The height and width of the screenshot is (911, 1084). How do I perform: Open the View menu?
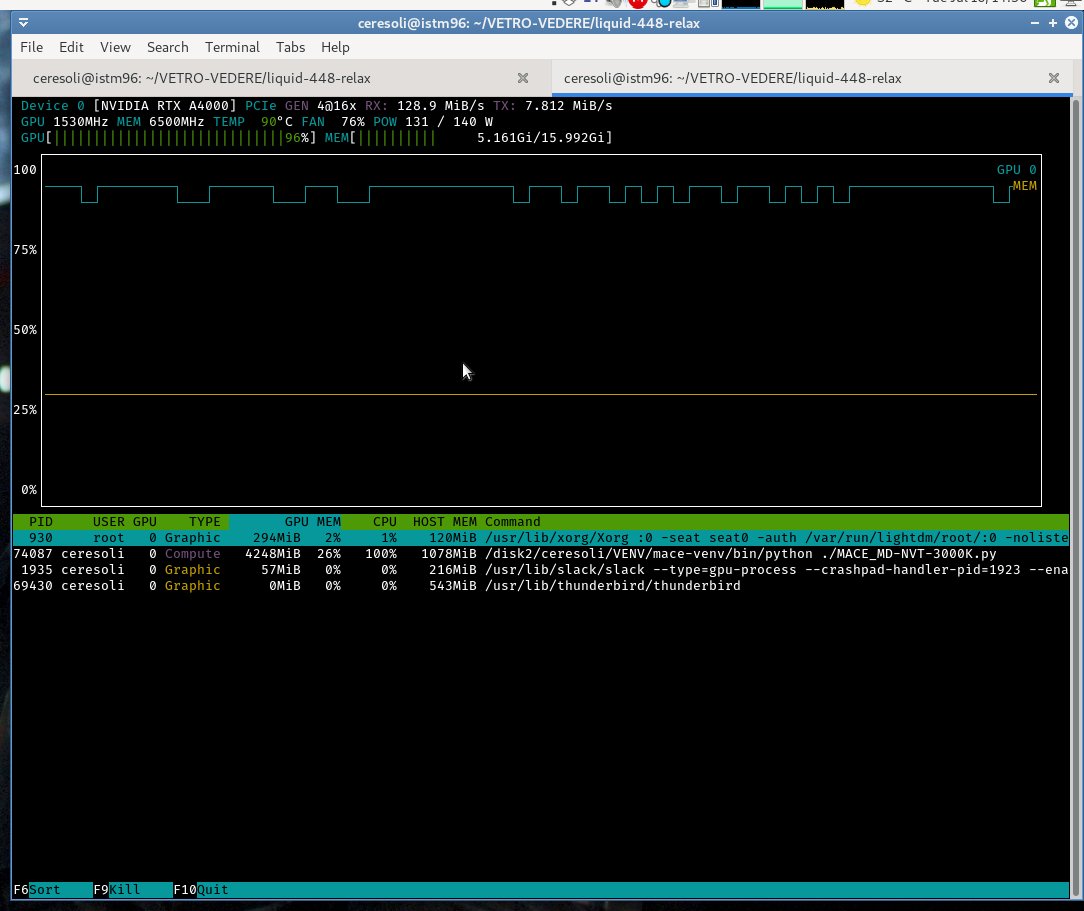(x=115, y=47)
